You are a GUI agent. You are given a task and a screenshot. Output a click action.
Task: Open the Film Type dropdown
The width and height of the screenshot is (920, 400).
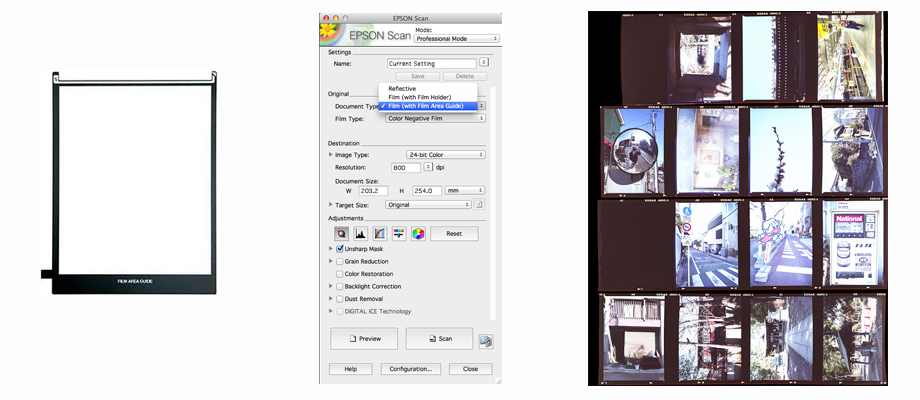[x=435, y=118]
